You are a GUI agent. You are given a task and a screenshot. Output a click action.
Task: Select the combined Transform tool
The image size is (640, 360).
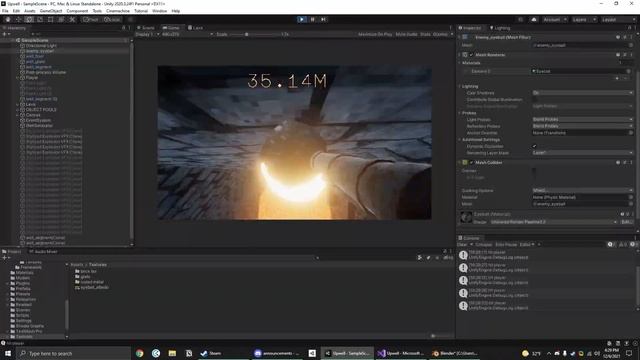(61, 19)
